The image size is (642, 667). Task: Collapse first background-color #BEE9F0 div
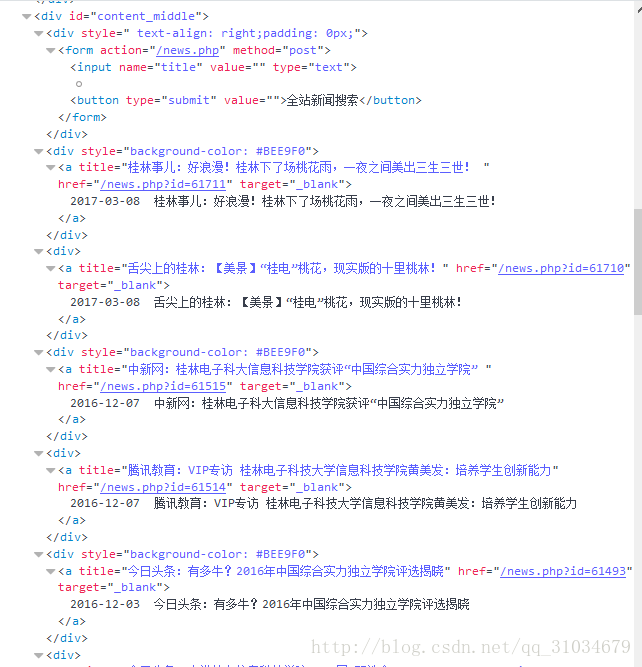[39, 151]
